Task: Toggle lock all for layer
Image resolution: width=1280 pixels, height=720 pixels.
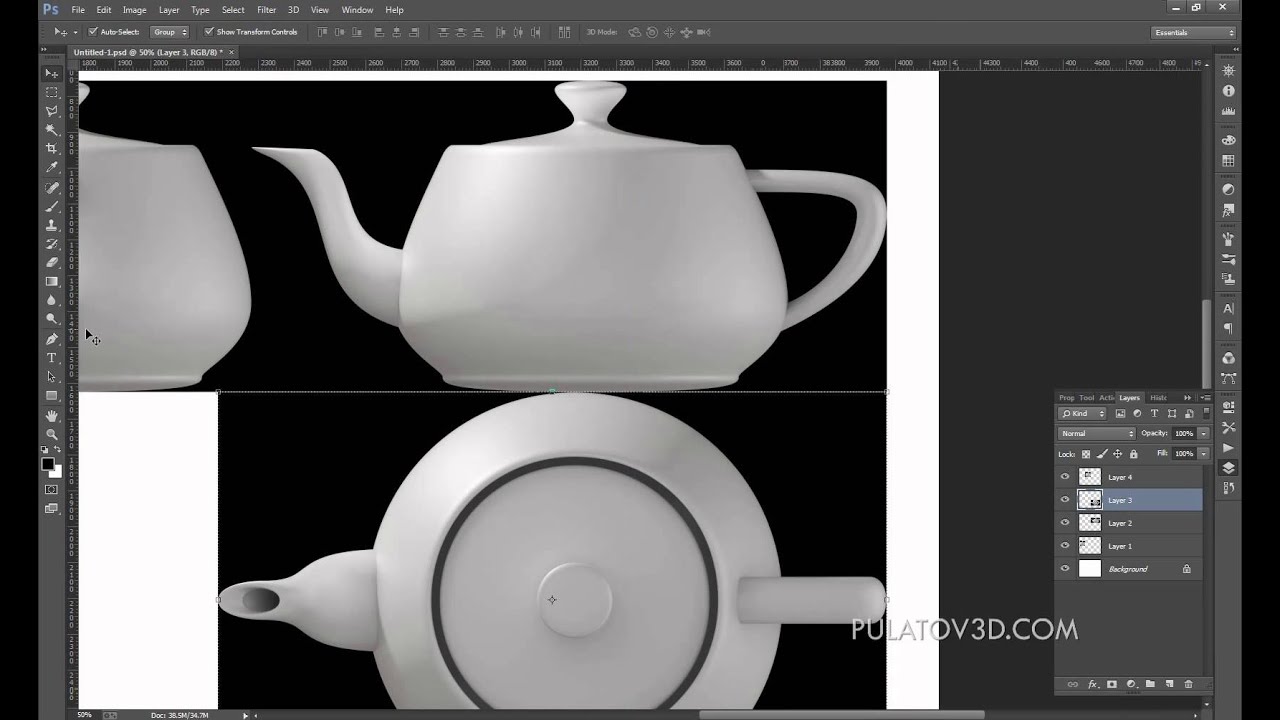Action: coord(1133,454)
